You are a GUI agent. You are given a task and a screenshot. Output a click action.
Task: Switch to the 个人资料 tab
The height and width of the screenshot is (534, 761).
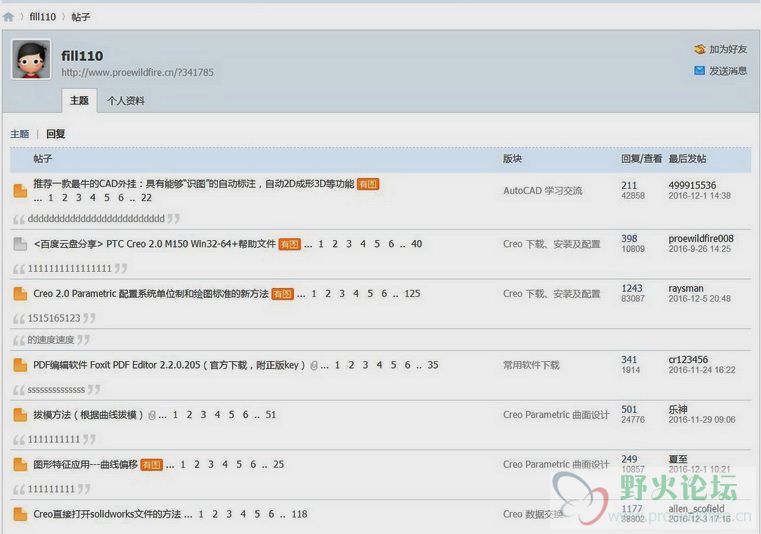[126, 100]
